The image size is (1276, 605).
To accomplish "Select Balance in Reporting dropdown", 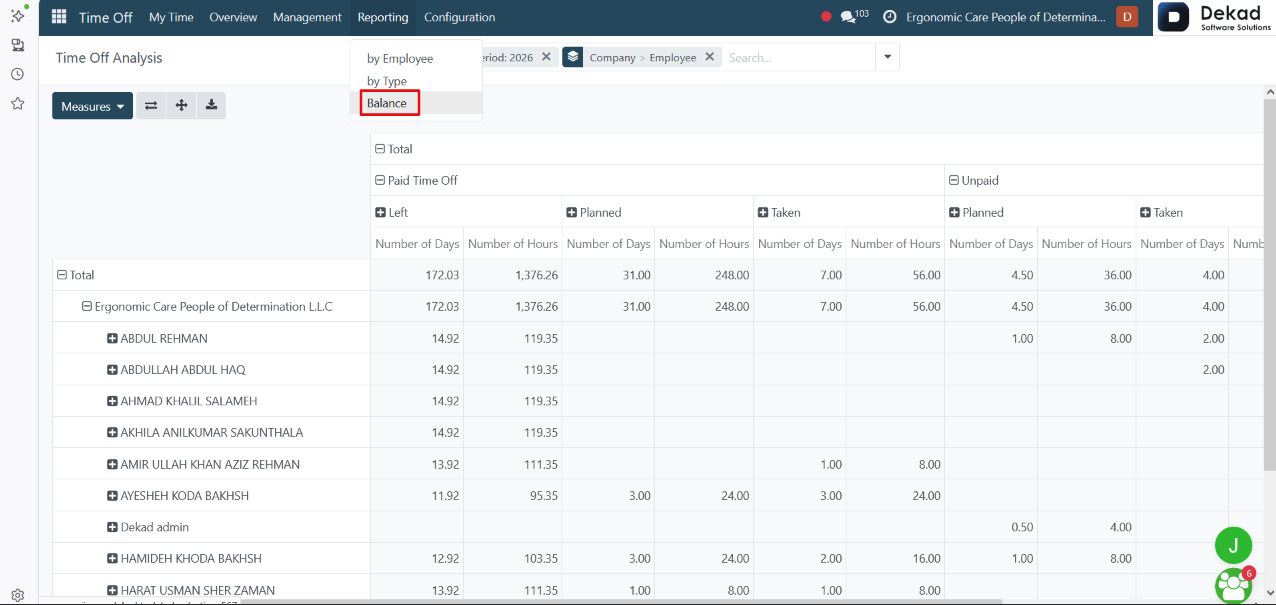I will point(416,103).
